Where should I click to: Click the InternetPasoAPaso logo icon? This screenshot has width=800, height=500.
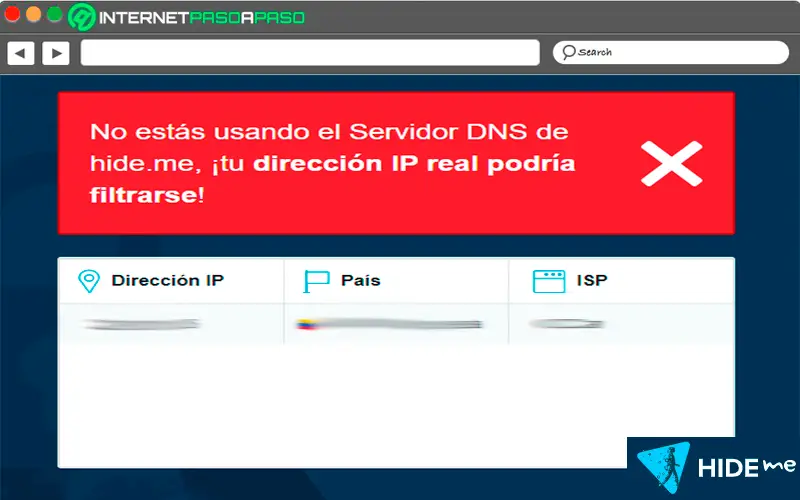click(x=82, y=17)
